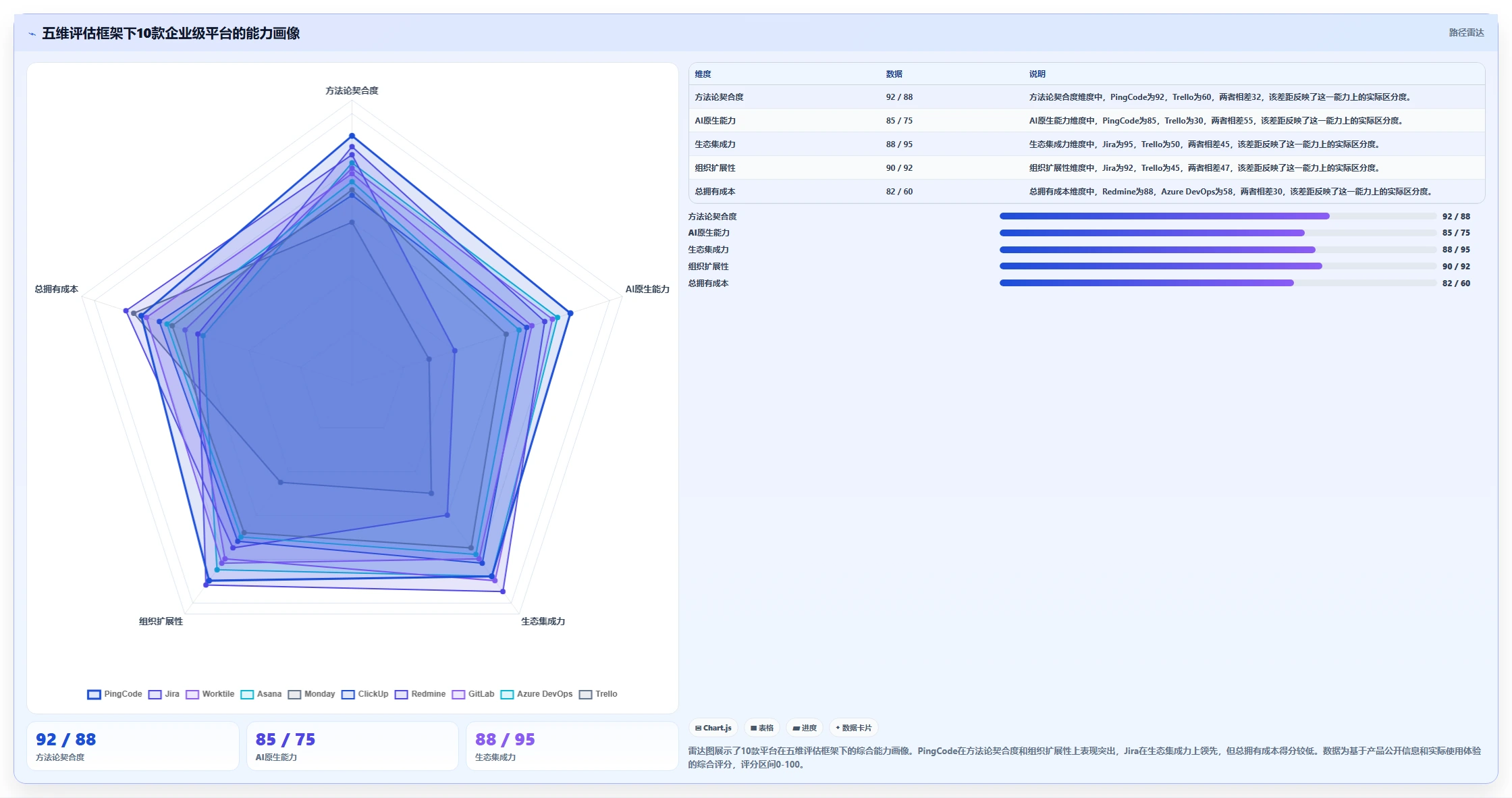Click the Chart.js tag chip
This screenshot has height=798, width=1512.
(x=713, y=728)
